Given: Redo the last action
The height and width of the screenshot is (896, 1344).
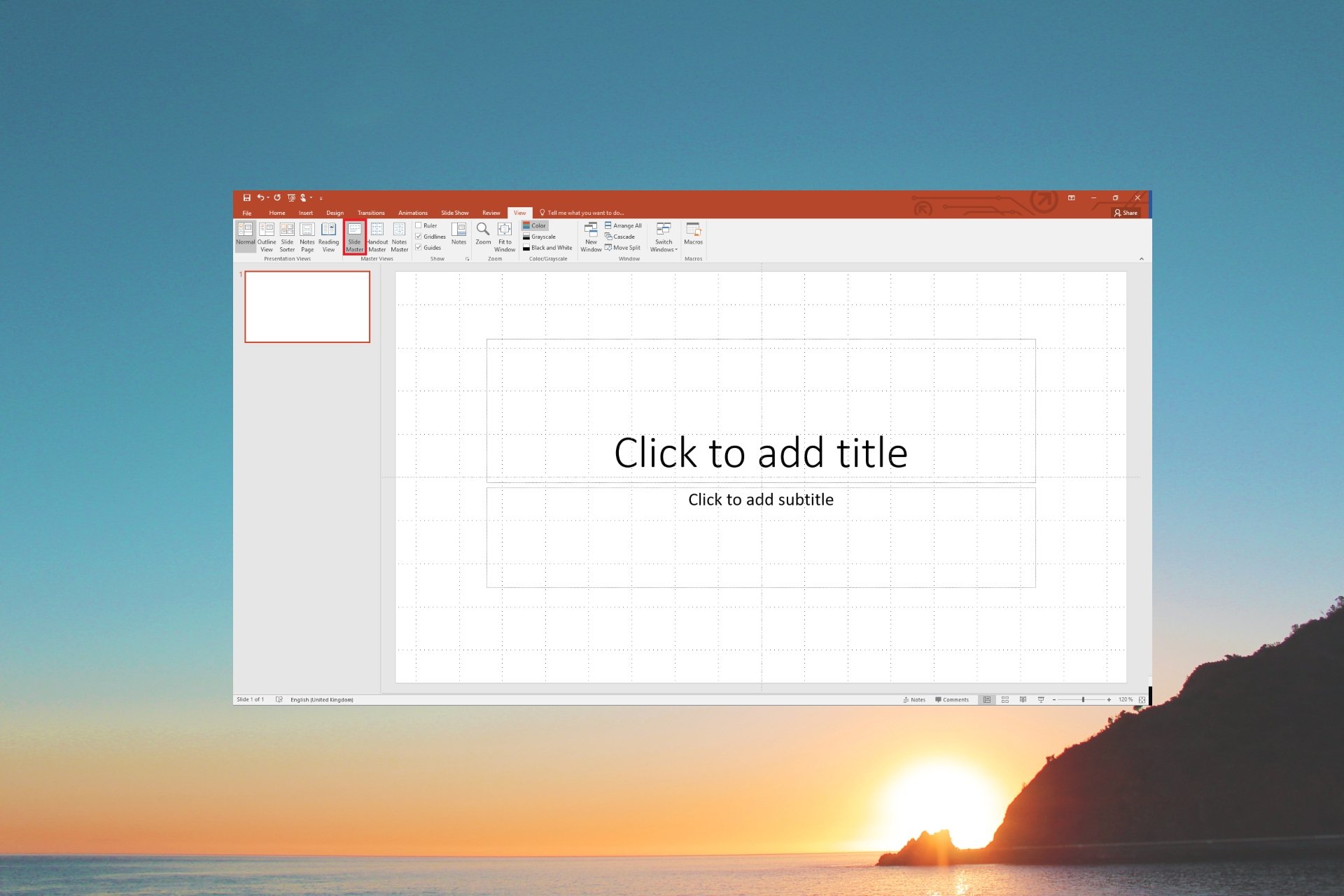Looking at the screenshot, I should [x=277, y=198].
